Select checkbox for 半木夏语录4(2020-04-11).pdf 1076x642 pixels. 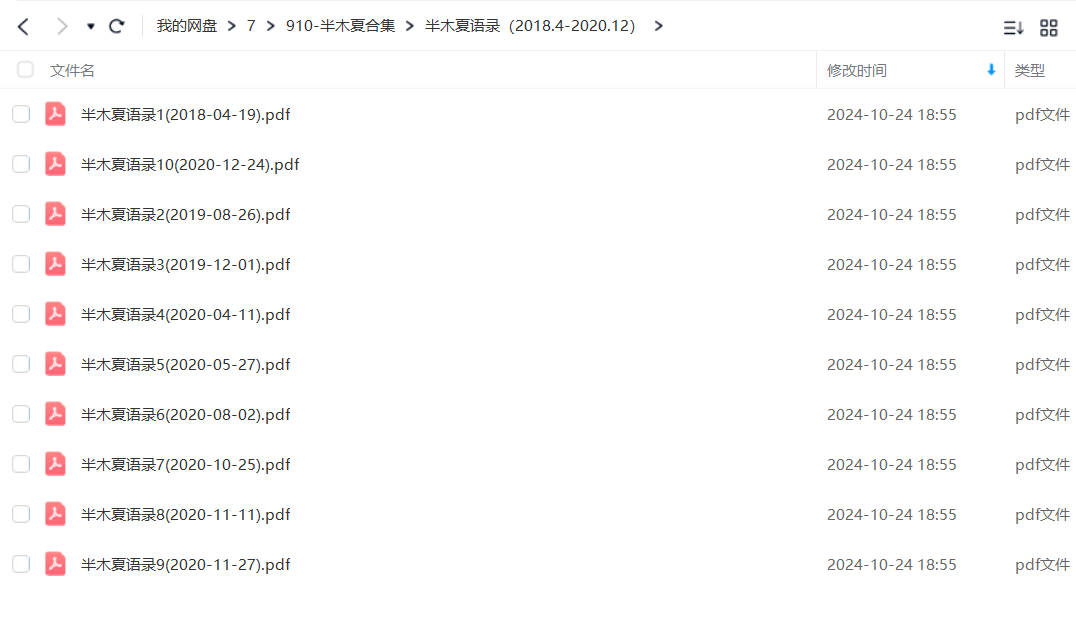(x=21, y=314)
